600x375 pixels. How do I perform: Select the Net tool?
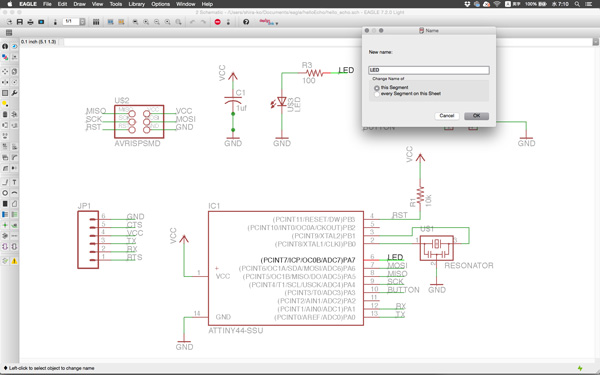[14, 214]
